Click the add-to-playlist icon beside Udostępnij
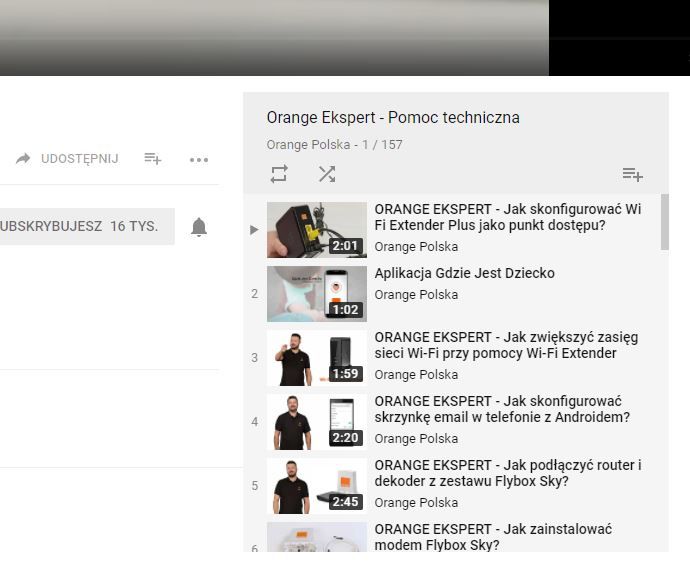Viewport: 690px width, 576px height. click(153, 159)
